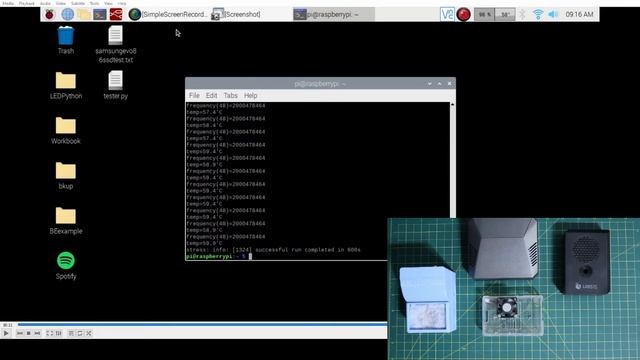The image size is (640, 360).
Task: Select the Trash desktop icon
Action: 66,40
